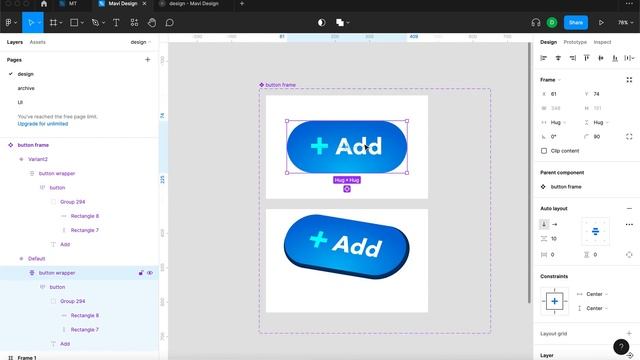640x360 pixels.
Task: Click align right icon
Action: (573, 58)
